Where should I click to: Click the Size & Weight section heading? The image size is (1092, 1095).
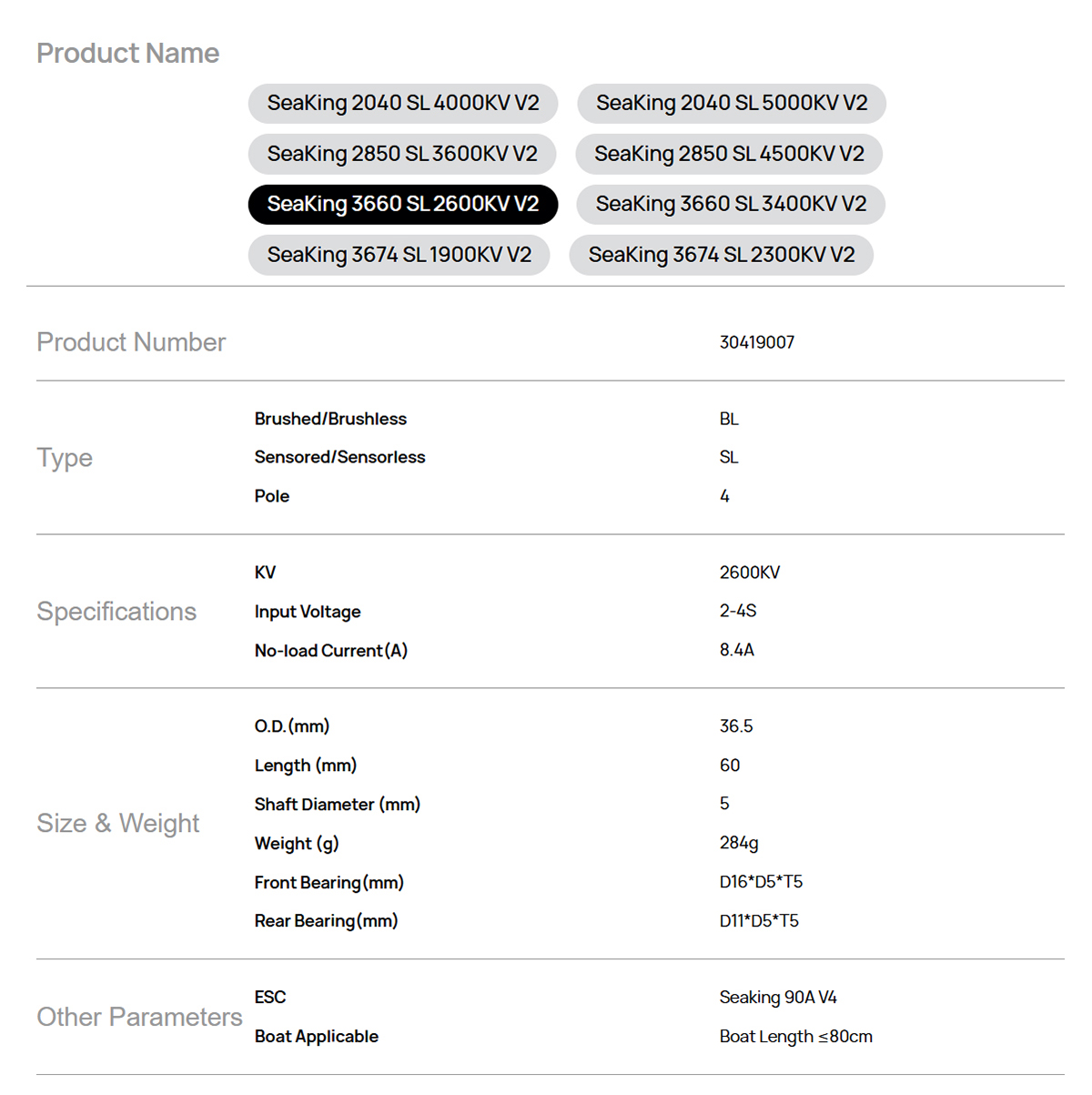coord(117,823)
